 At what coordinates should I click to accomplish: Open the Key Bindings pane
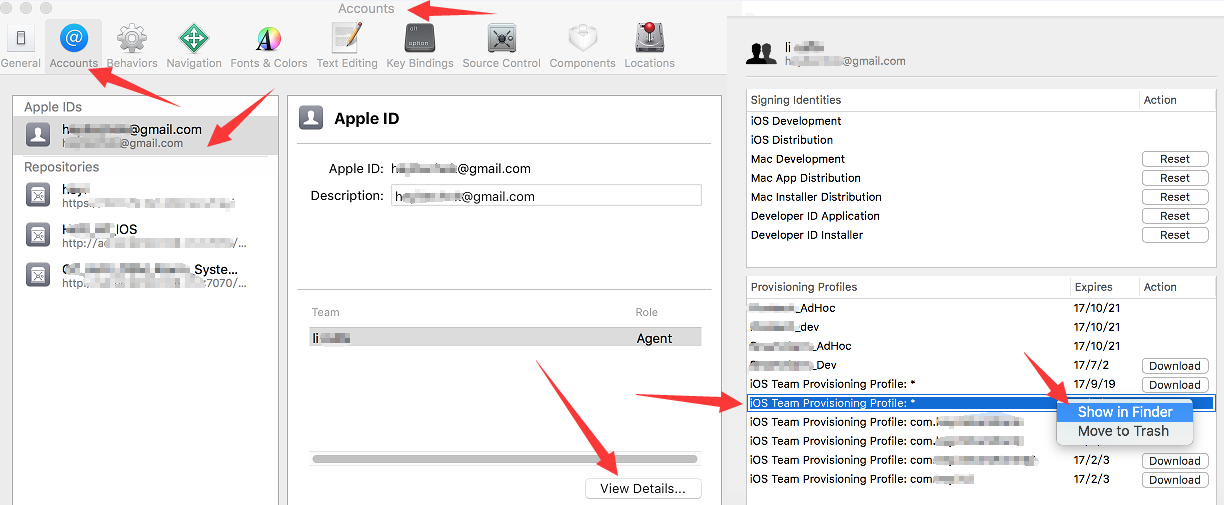tap(420, 46)
